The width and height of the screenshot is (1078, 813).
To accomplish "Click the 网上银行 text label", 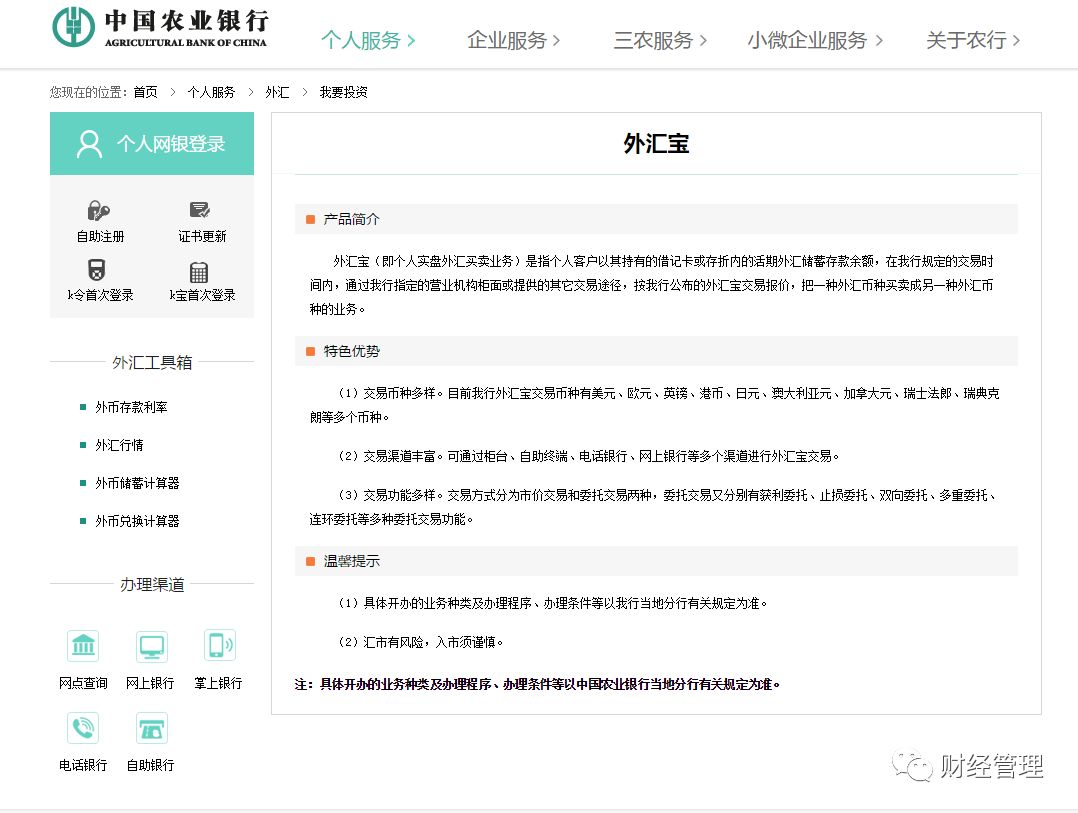I will (150, 683).
